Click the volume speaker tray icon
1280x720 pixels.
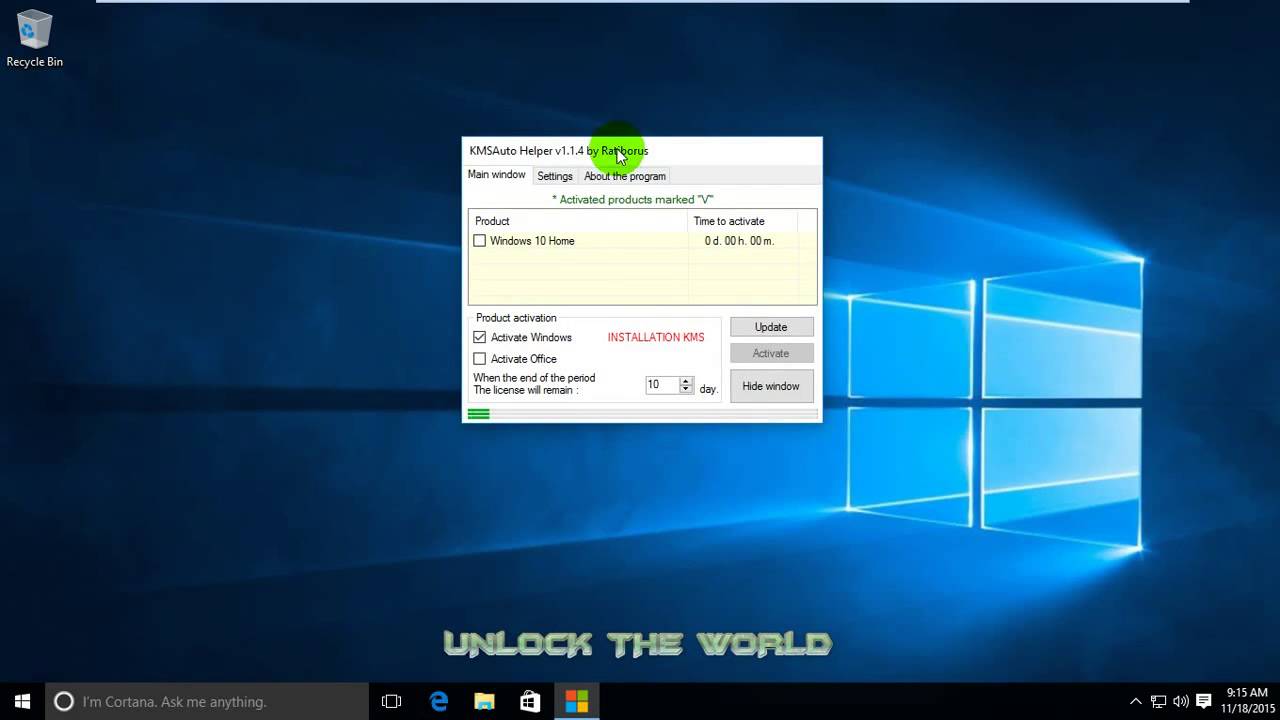point(1180,702)
